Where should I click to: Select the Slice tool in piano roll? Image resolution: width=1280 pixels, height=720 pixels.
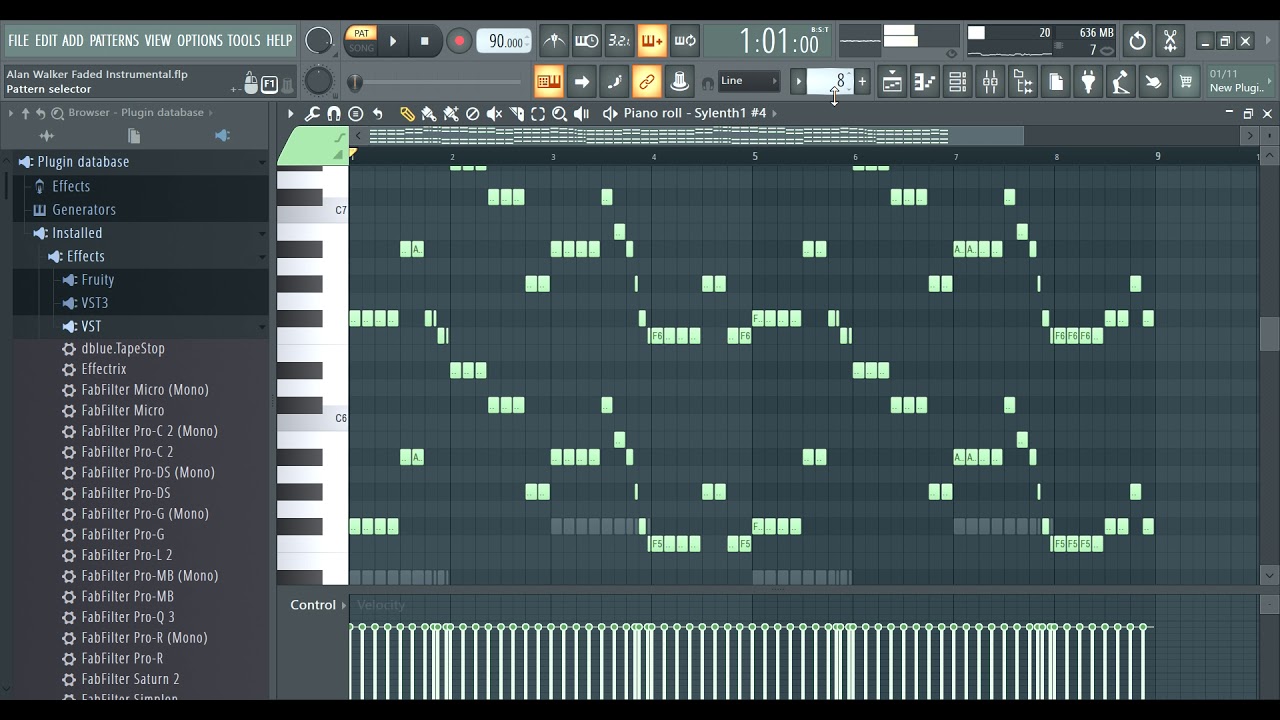tap(516, 113)
